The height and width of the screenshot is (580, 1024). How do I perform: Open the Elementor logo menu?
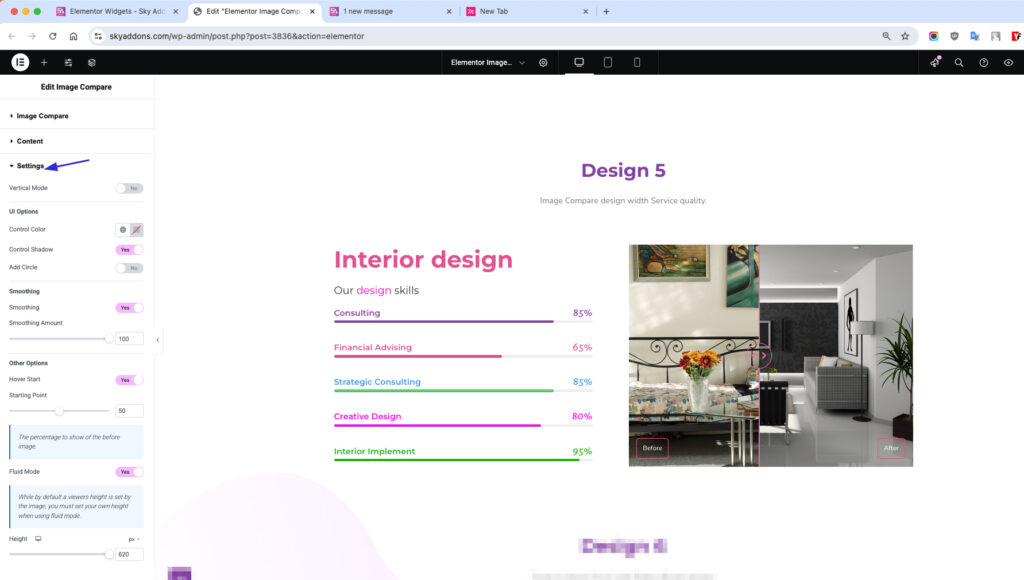[20, 62]
